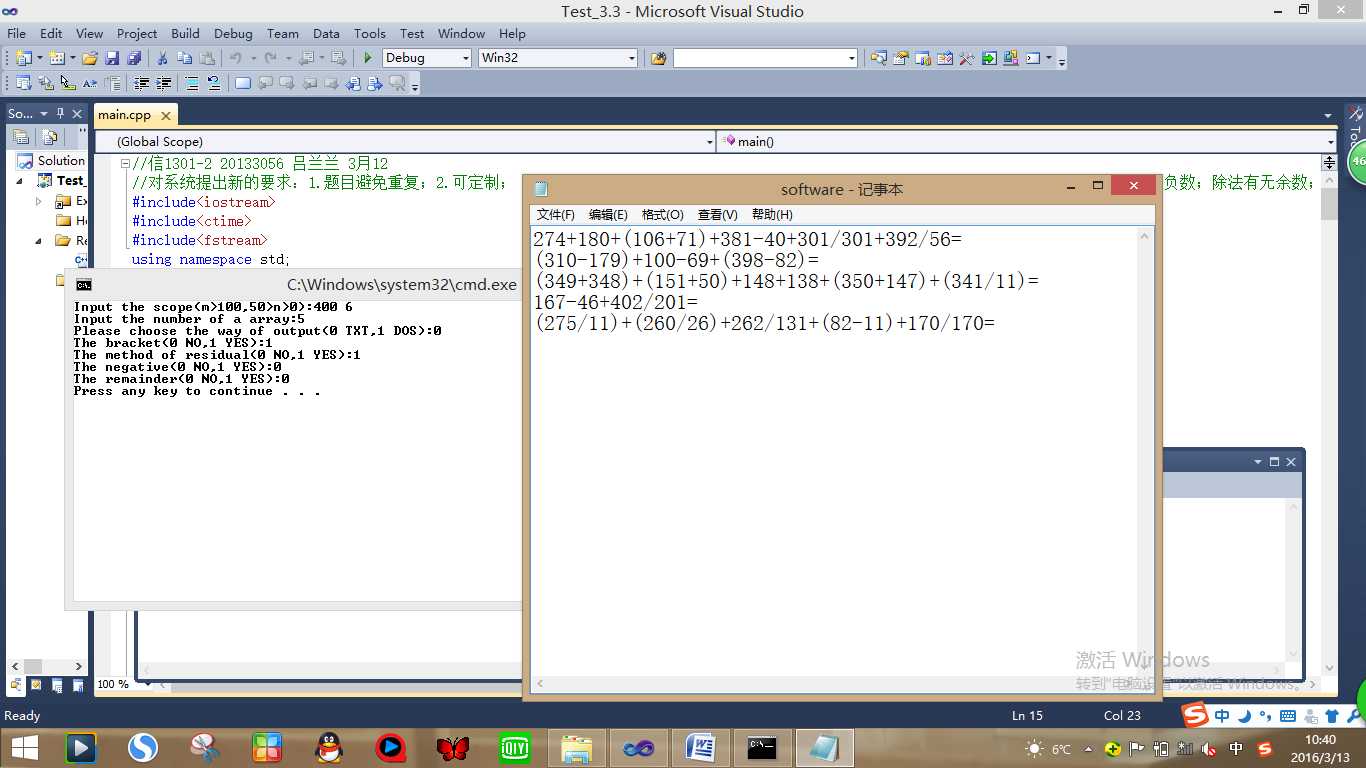Switch to the main.cpp tab

(125, 115)
